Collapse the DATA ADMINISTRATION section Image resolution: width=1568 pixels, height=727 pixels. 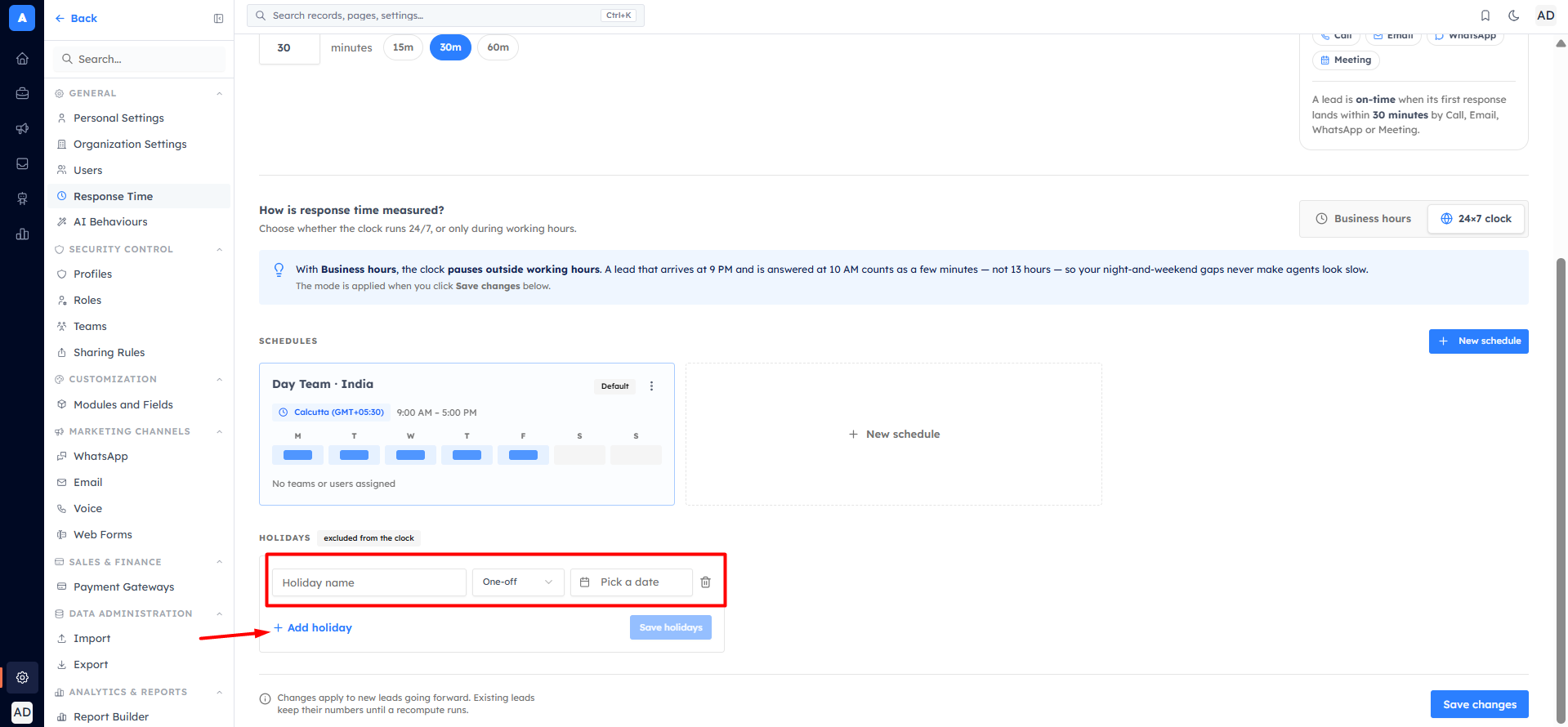tap(219, 613)
